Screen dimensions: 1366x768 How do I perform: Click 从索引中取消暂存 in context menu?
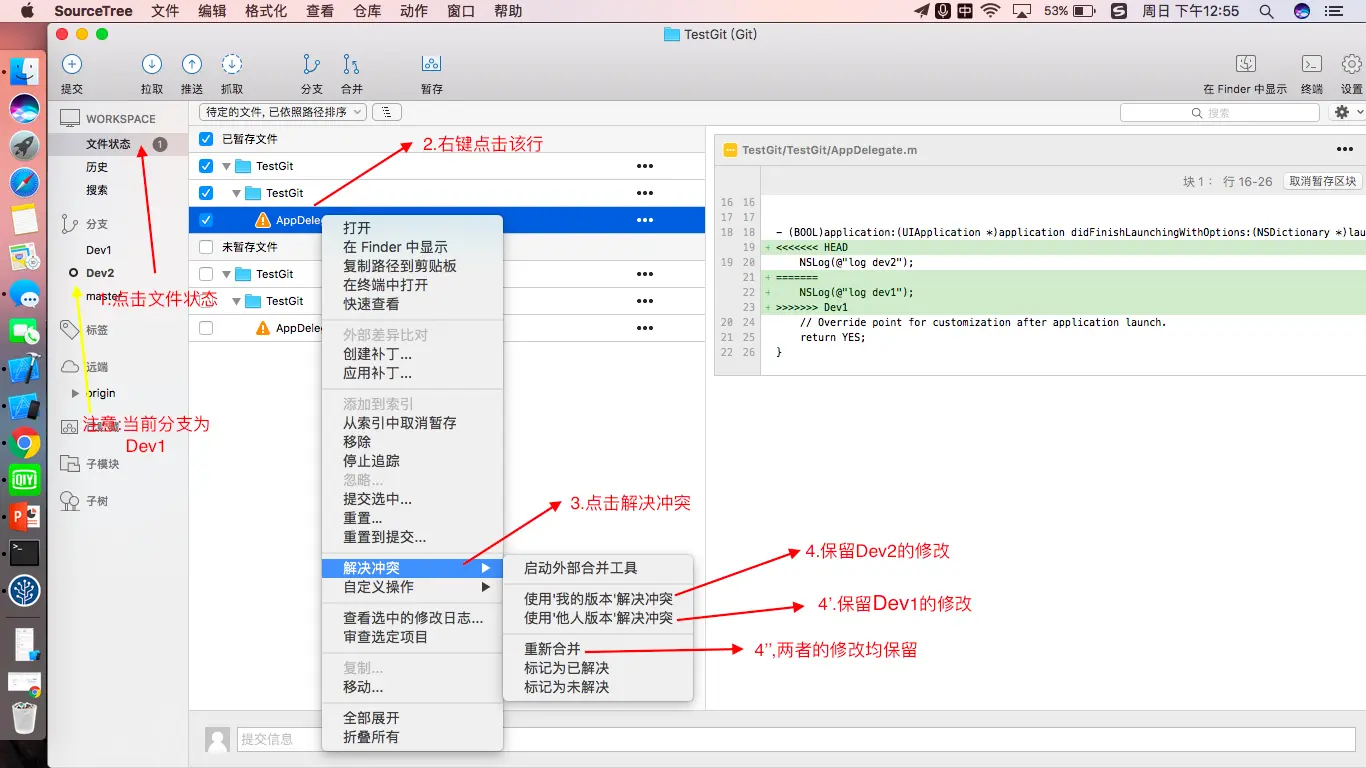pyautogui.click(x=412, y=423)
